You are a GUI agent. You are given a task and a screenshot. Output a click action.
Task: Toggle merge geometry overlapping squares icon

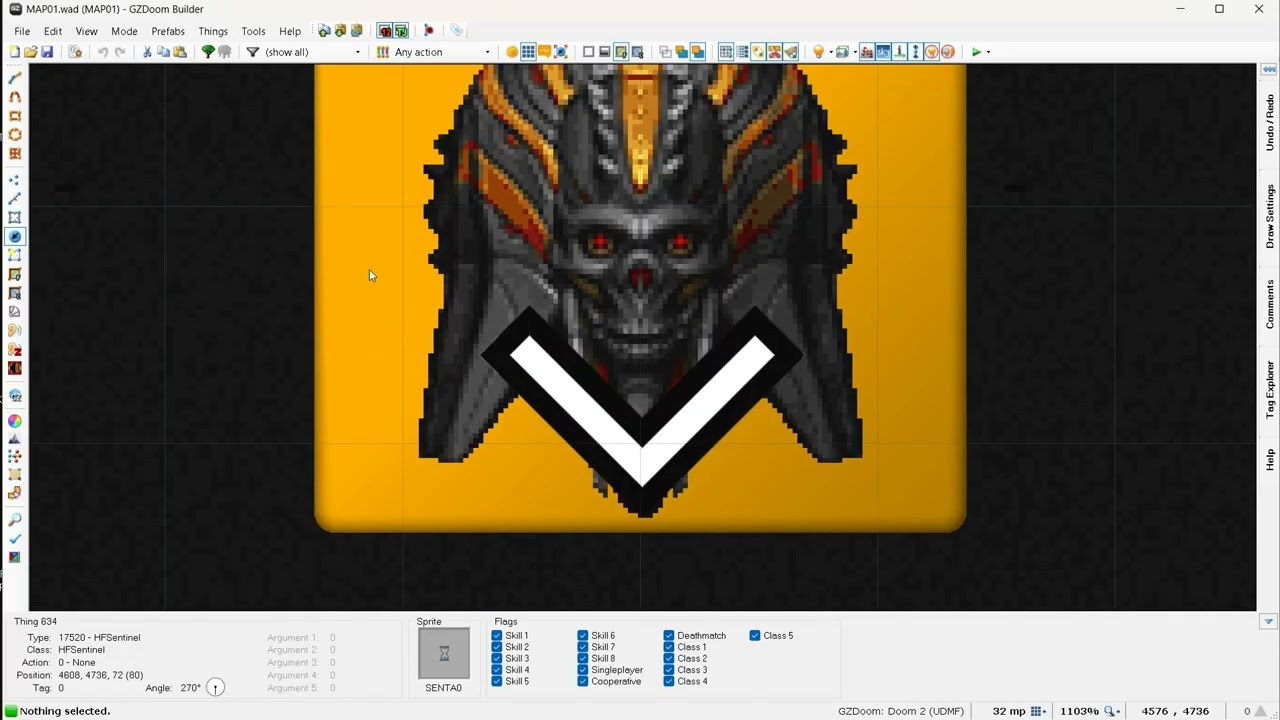click(681, 52)
